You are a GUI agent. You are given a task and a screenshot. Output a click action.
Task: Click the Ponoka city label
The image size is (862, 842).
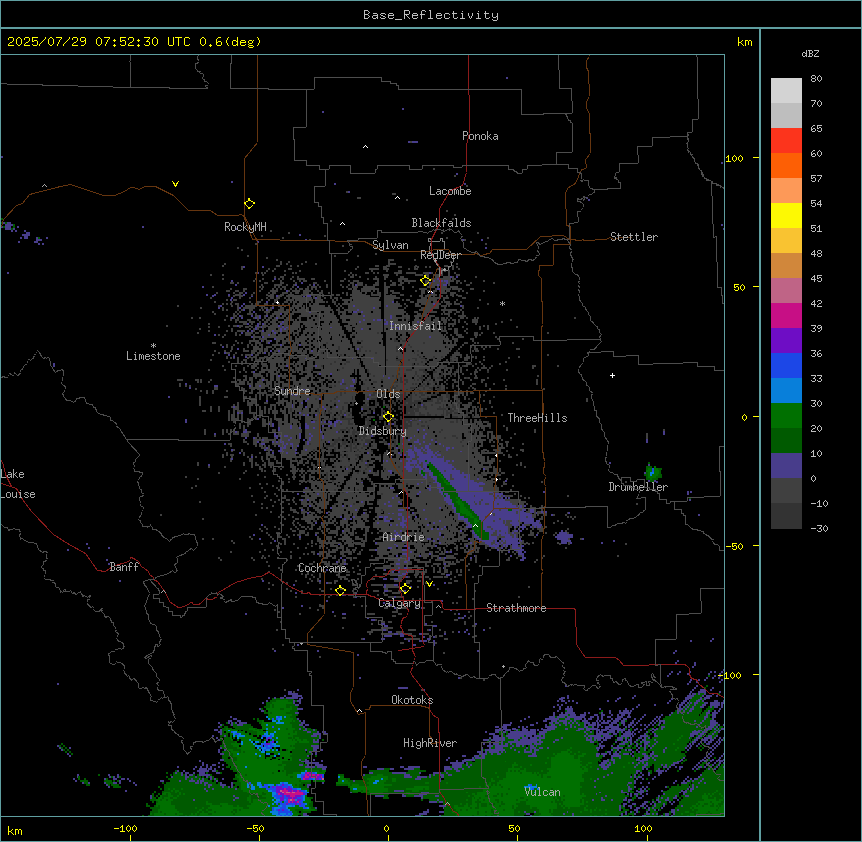click(480, 136)
